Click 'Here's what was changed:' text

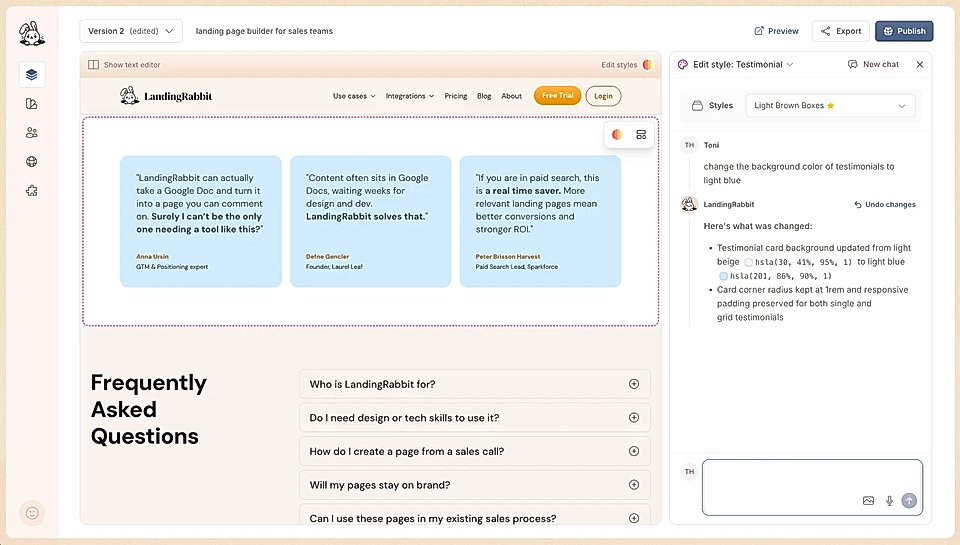pyautogui.click(x=758, y=226)
